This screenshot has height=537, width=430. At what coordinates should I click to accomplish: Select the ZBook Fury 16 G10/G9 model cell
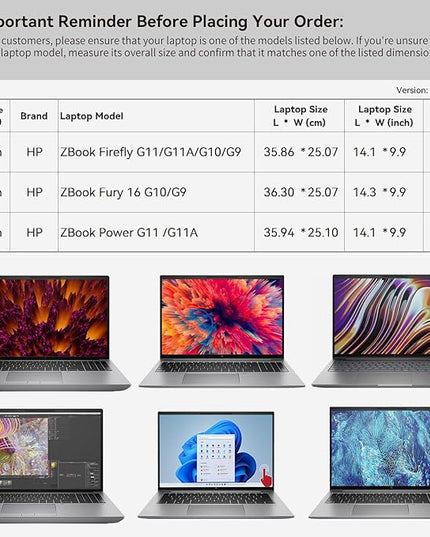tap(156, 192)
